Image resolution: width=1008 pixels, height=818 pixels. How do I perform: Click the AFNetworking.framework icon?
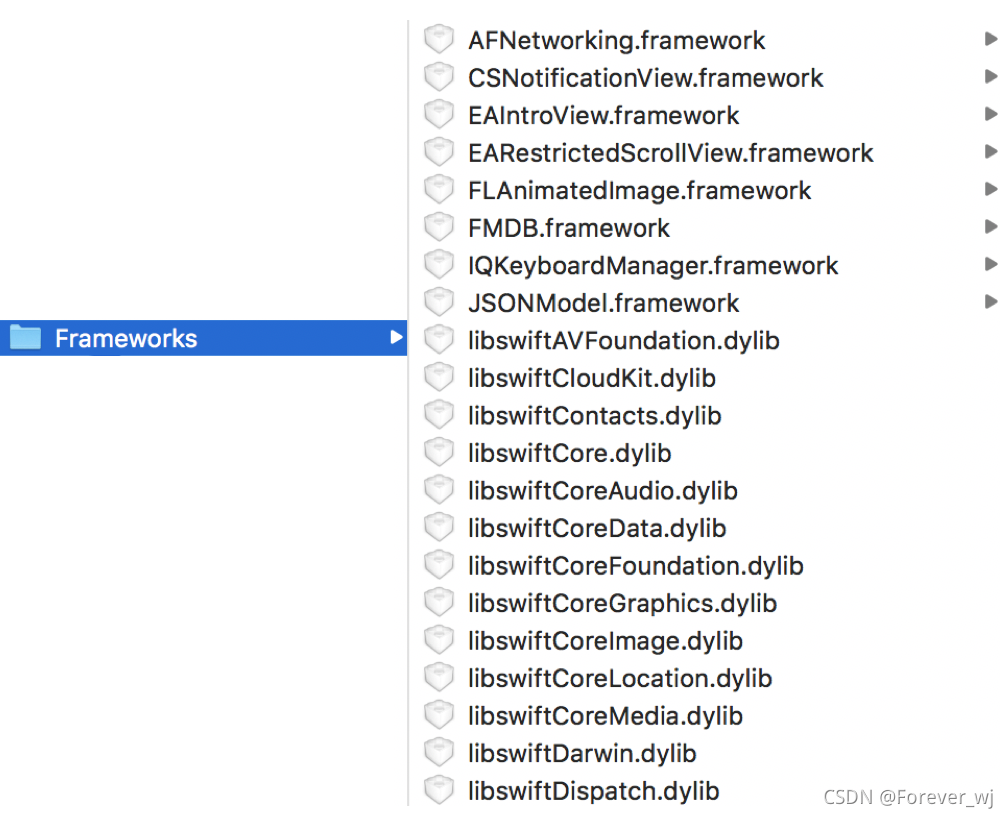(439, 39)
